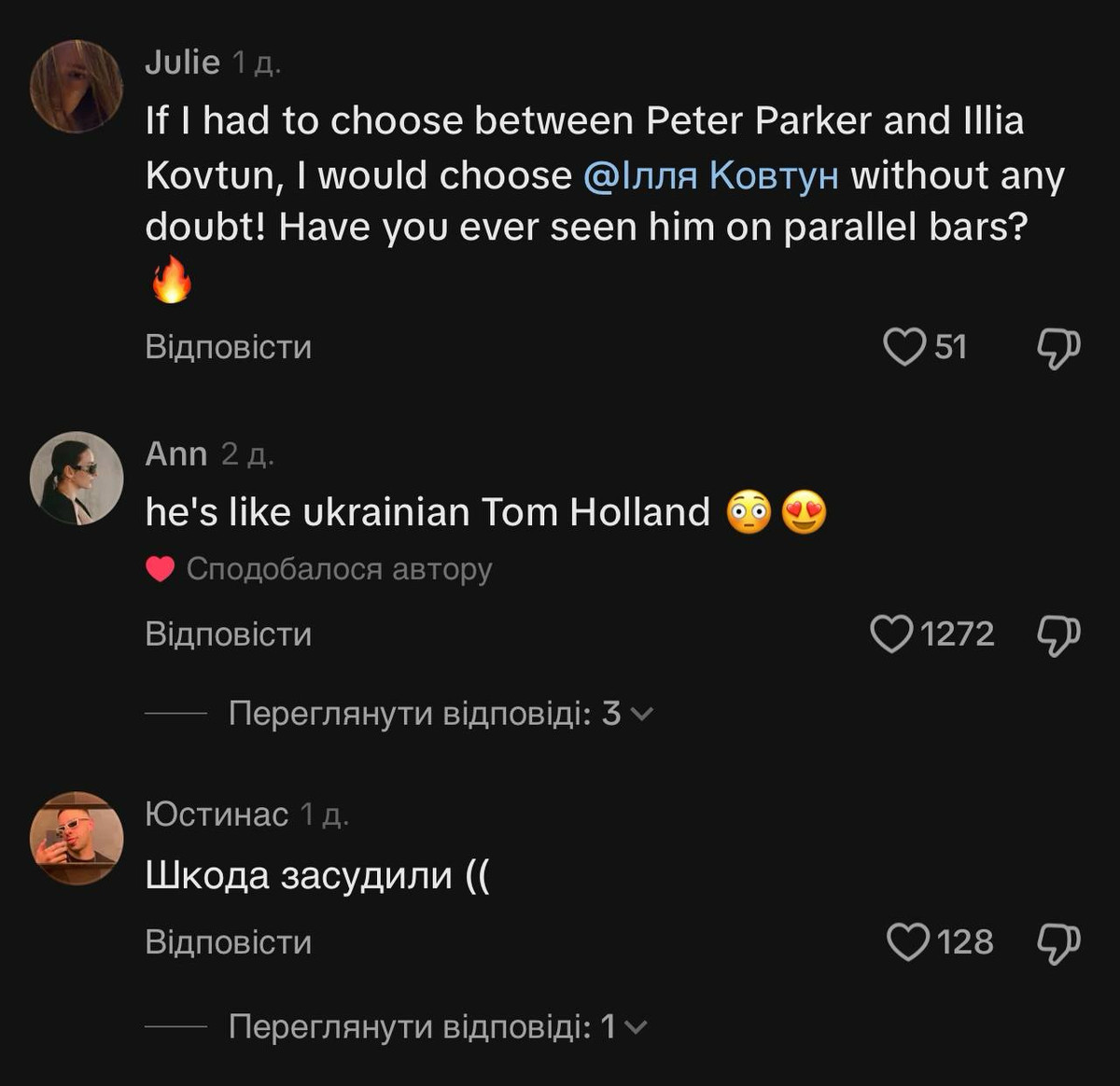Click the Юстинас username
Screen dimensions: 1120x1086
tap(217, 814)
